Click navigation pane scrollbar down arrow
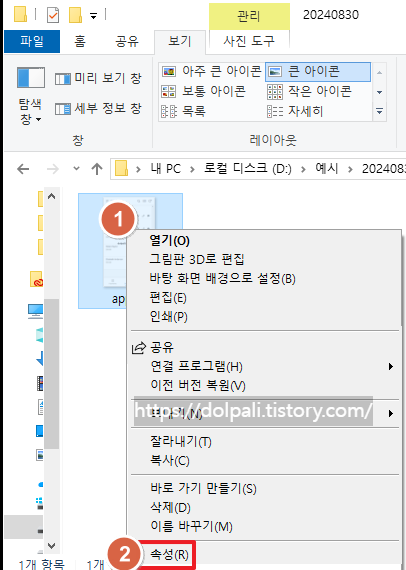406x570 pixels. pos(52,546)
